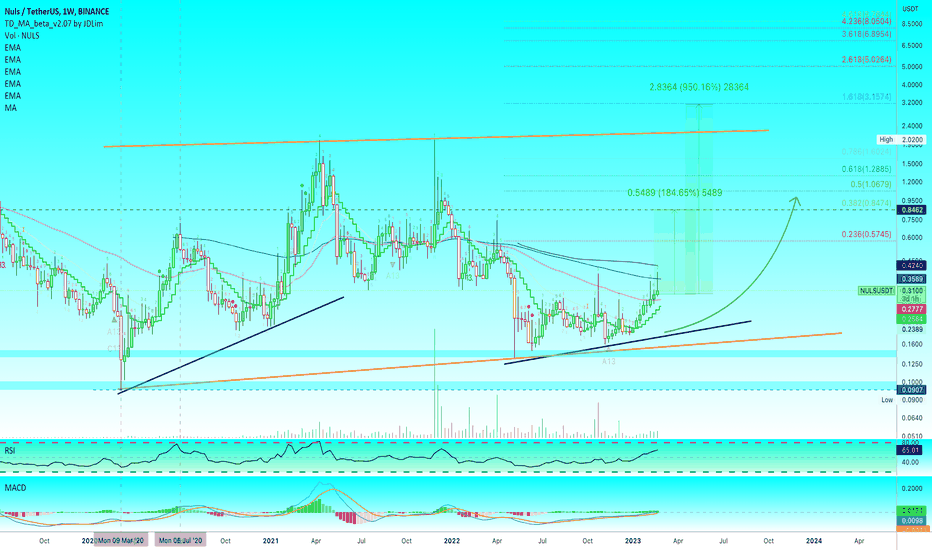The width and height of the screenshot is (932, 550).
Task: Select the 1.618(3.1574) Fibonacci level label
Action: click(x=866, y=97)
